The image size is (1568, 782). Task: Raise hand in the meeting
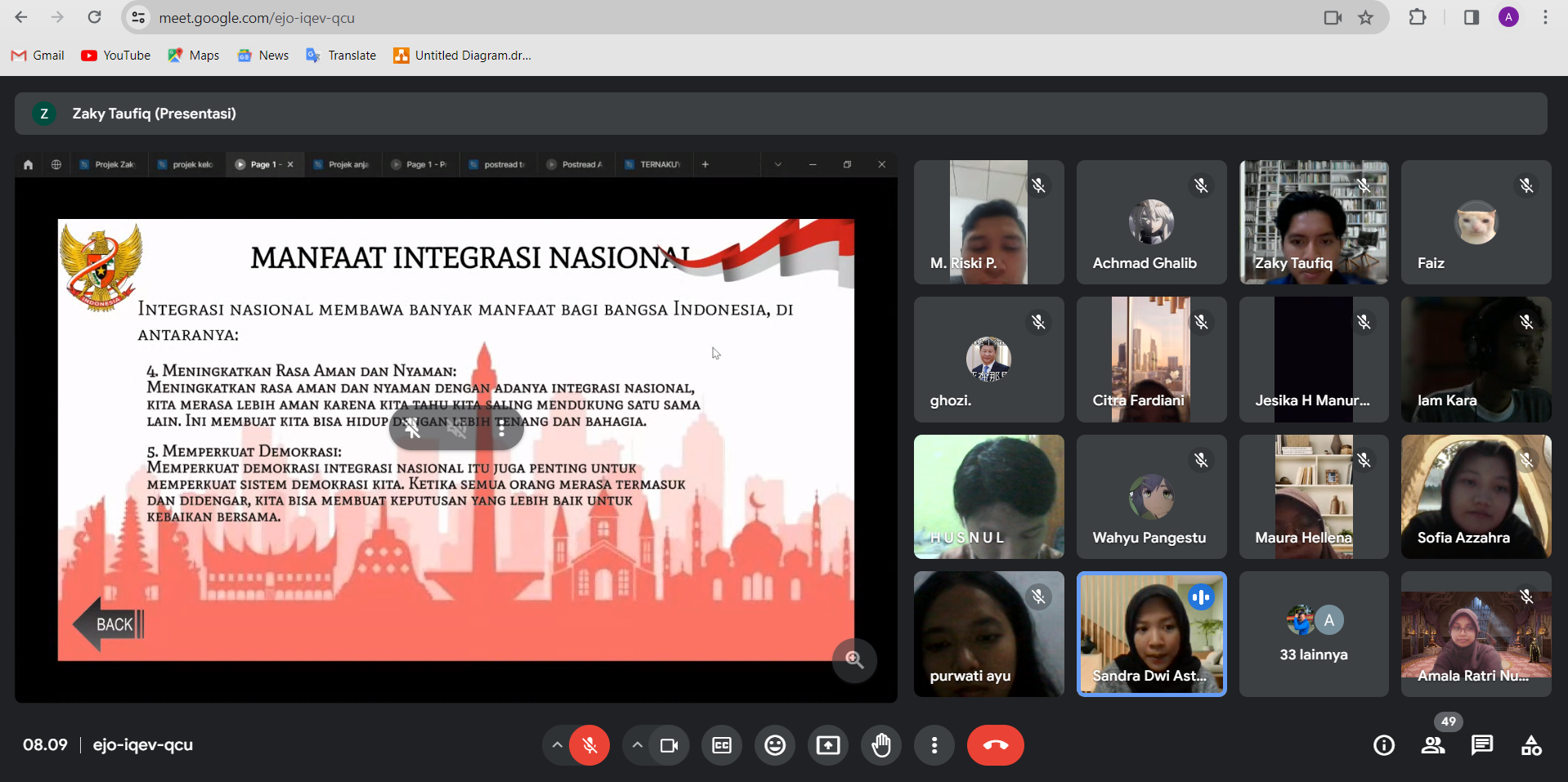pyautogui.click(x=881, y=745)
